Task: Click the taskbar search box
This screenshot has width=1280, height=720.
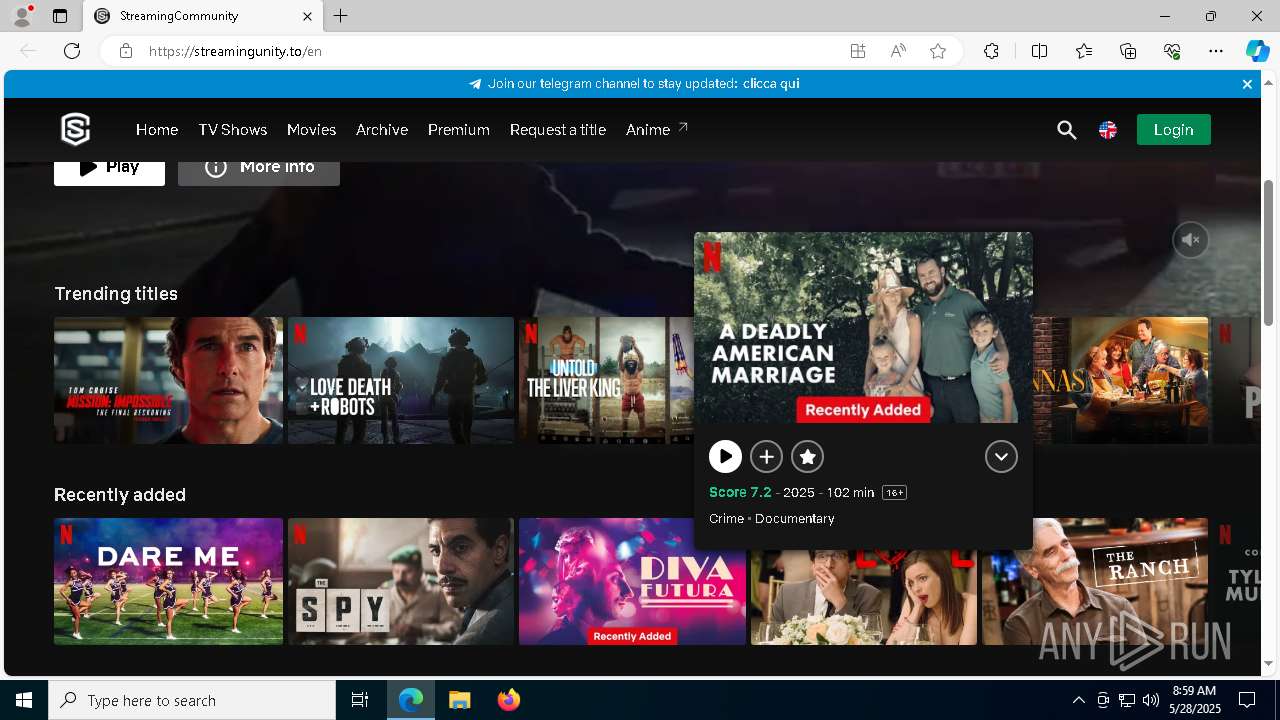Action: coord(192,700)
